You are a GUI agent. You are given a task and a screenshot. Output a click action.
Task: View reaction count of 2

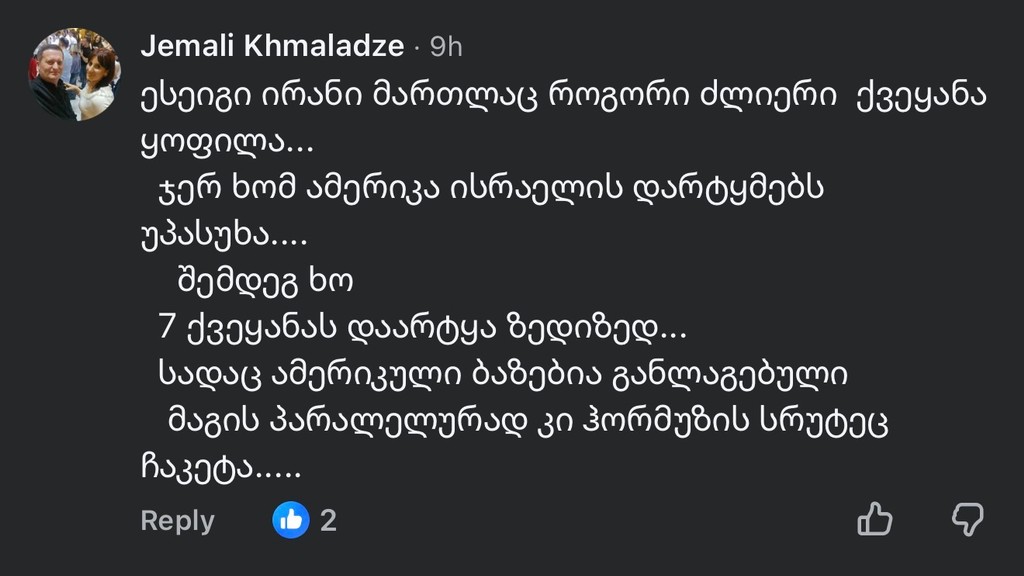pos(328,520)
